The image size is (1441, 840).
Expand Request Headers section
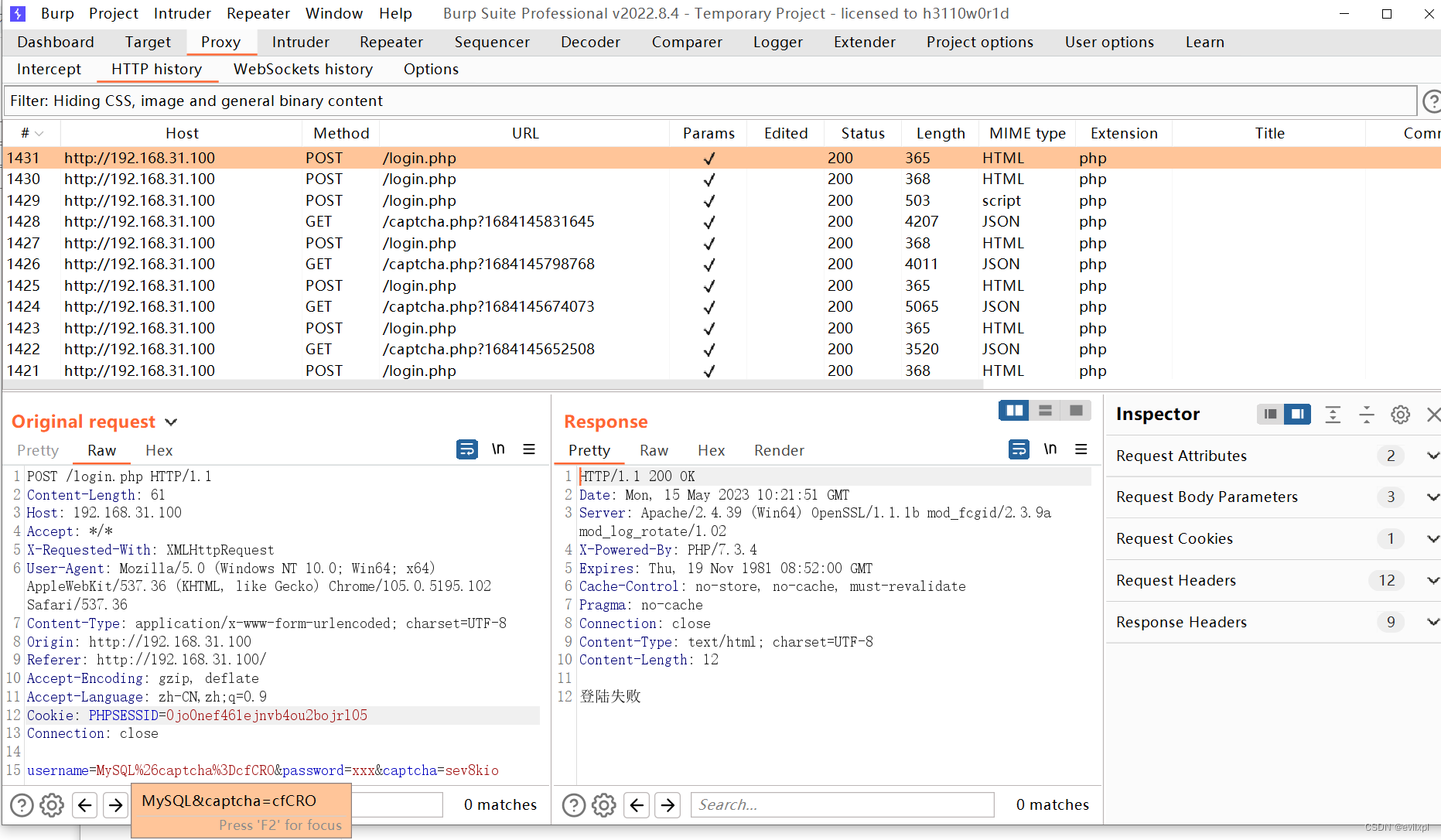(1432, 580)
